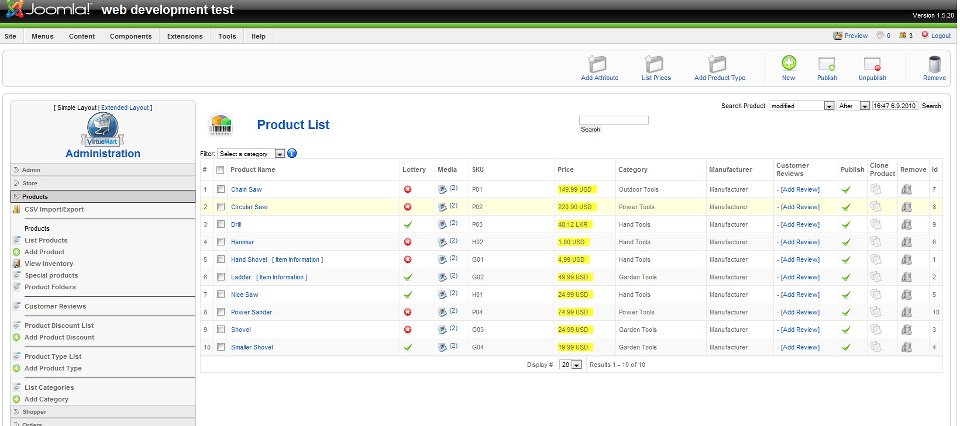The height and width of the screenshot is (426, 960).
Task: Tick the select-all header checkbox
Action: click(x=221, y=170)
